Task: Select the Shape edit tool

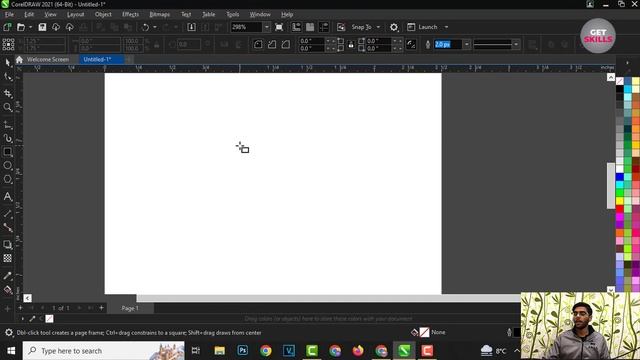Action: pos(8,77)
